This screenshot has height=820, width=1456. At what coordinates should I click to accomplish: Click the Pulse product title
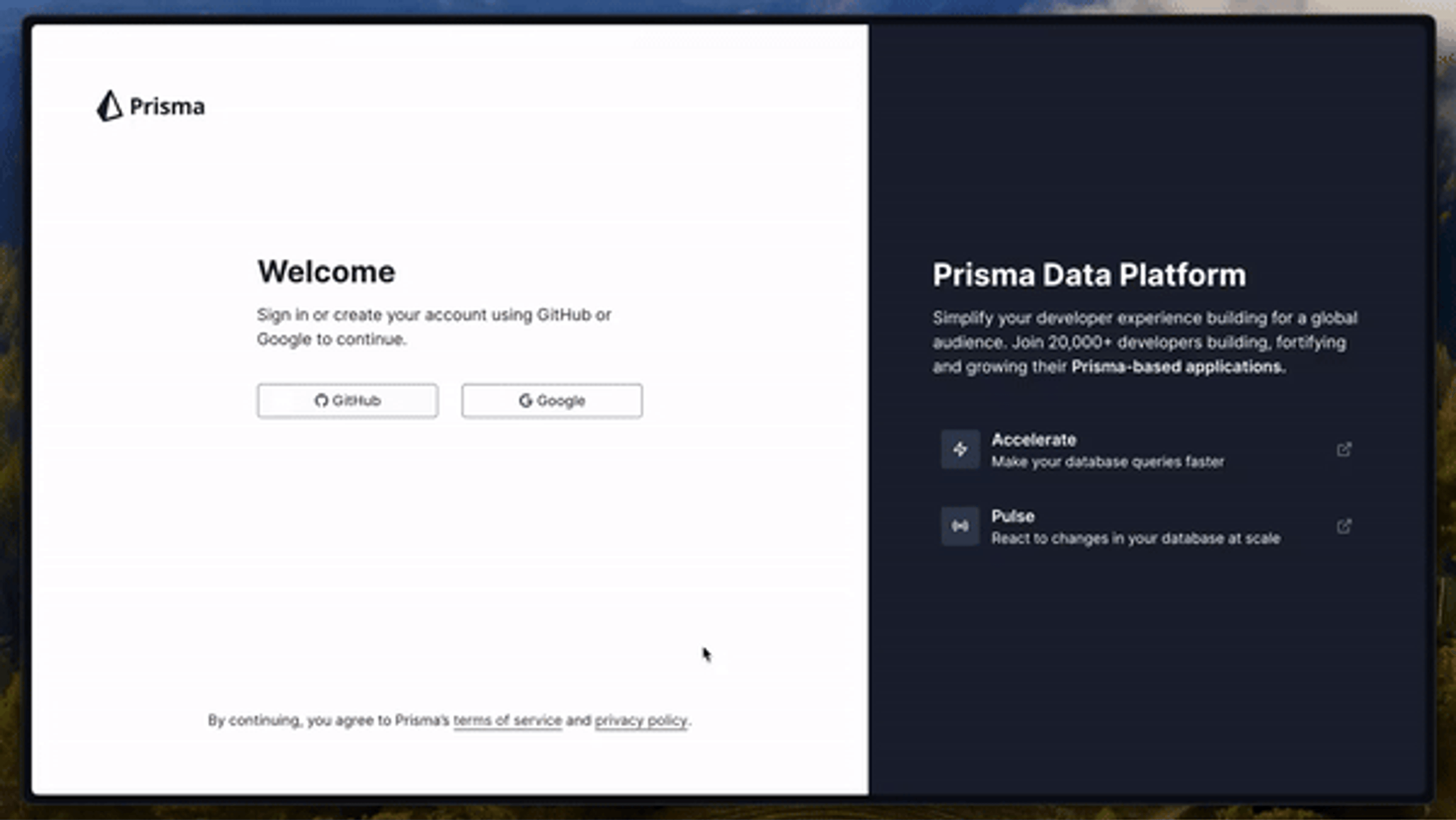click(1013, 516)
